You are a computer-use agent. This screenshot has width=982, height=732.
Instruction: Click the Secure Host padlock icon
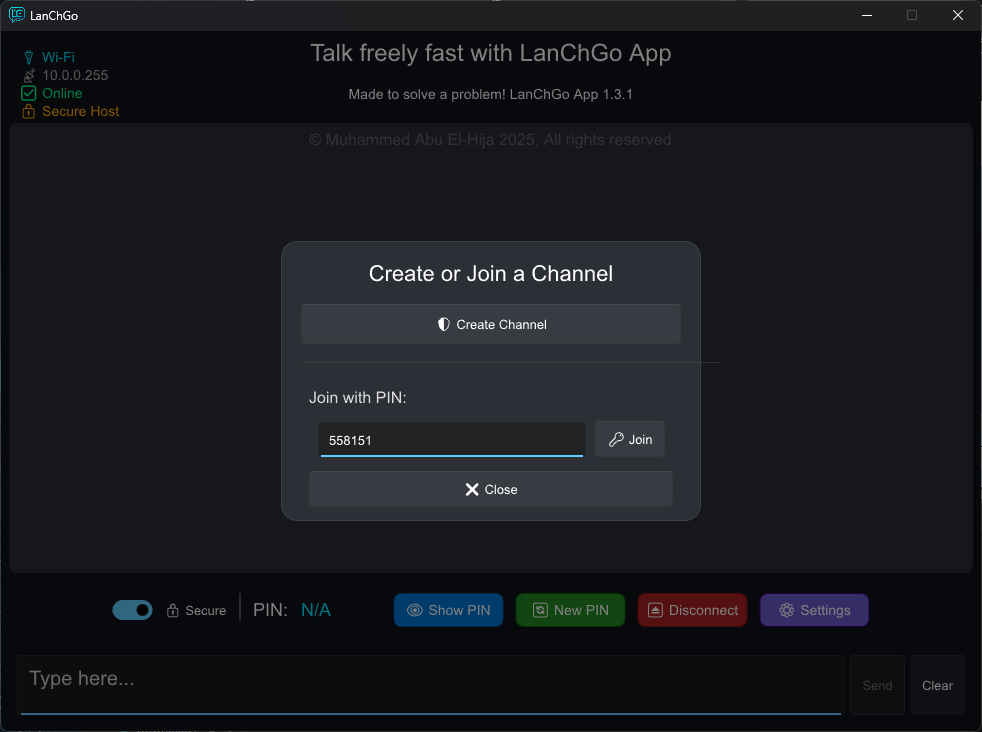click(x=28, y=111)
